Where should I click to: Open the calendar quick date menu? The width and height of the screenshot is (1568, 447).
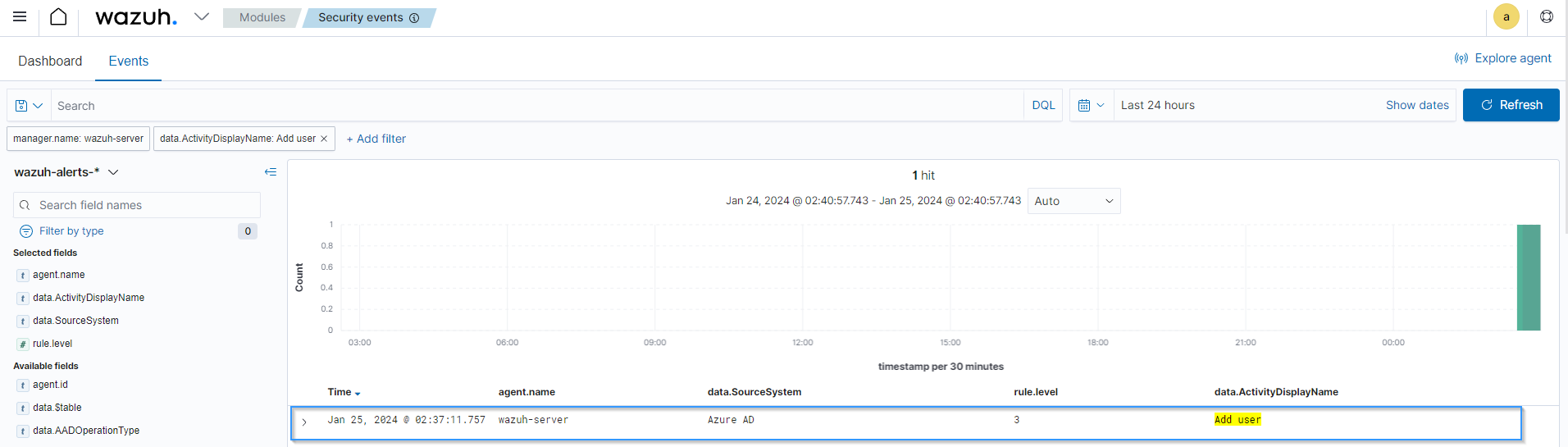1091,106
